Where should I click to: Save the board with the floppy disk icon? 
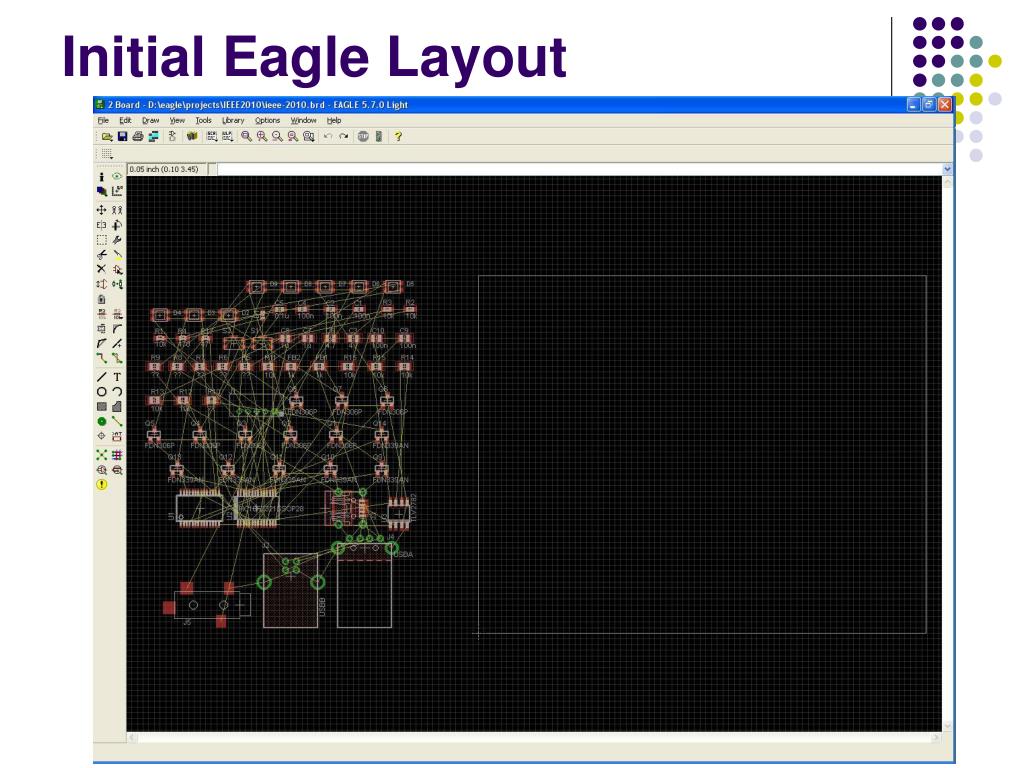(x=122, y=136)
